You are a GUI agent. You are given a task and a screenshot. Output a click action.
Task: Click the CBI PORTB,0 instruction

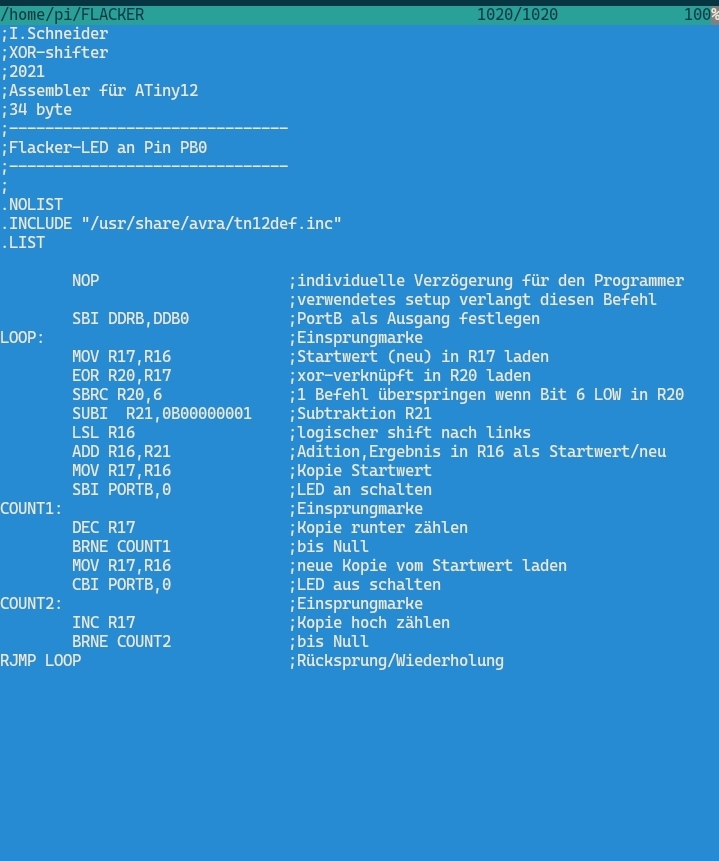tap(122, 585)
